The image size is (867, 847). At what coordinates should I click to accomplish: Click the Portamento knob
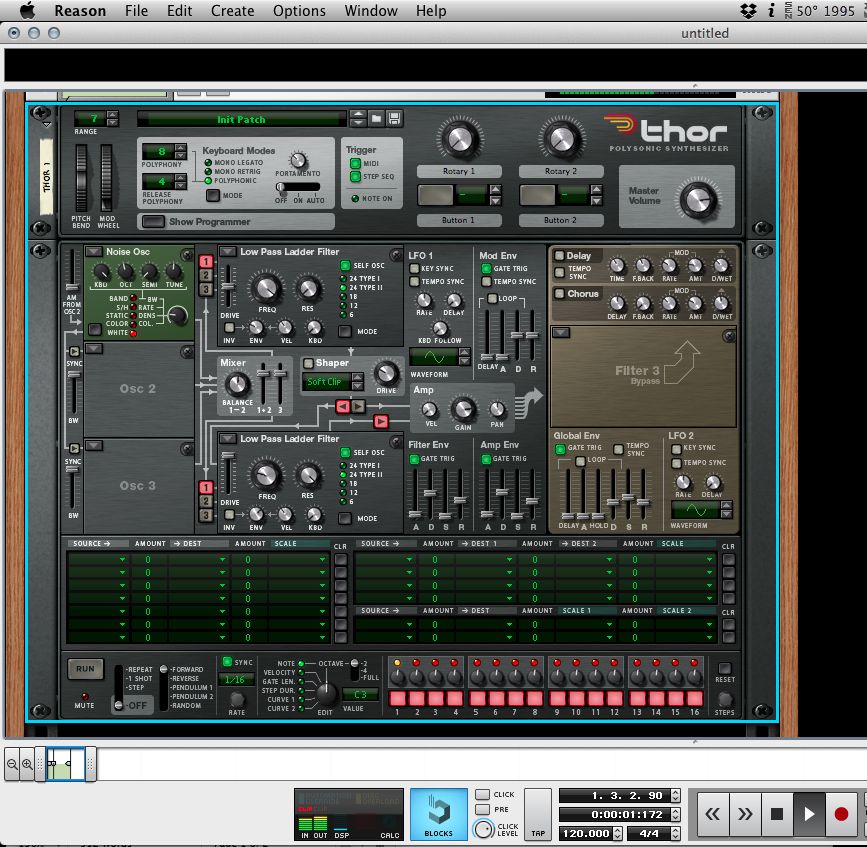(298, 160)
